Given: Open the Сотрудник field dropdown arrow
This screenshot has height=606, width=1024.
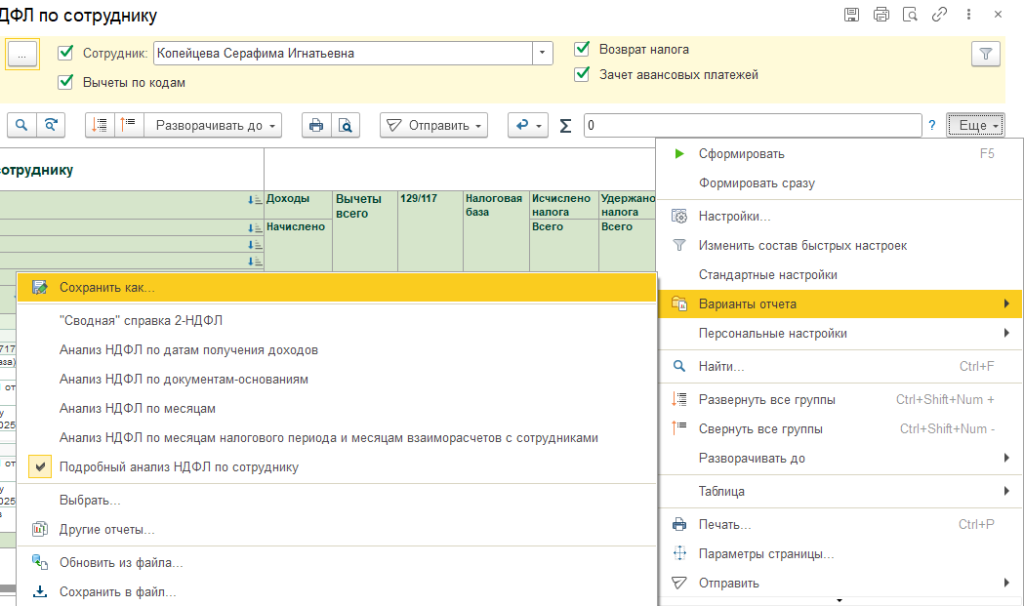Looking at the screenshot, I should tap(543, 53).
